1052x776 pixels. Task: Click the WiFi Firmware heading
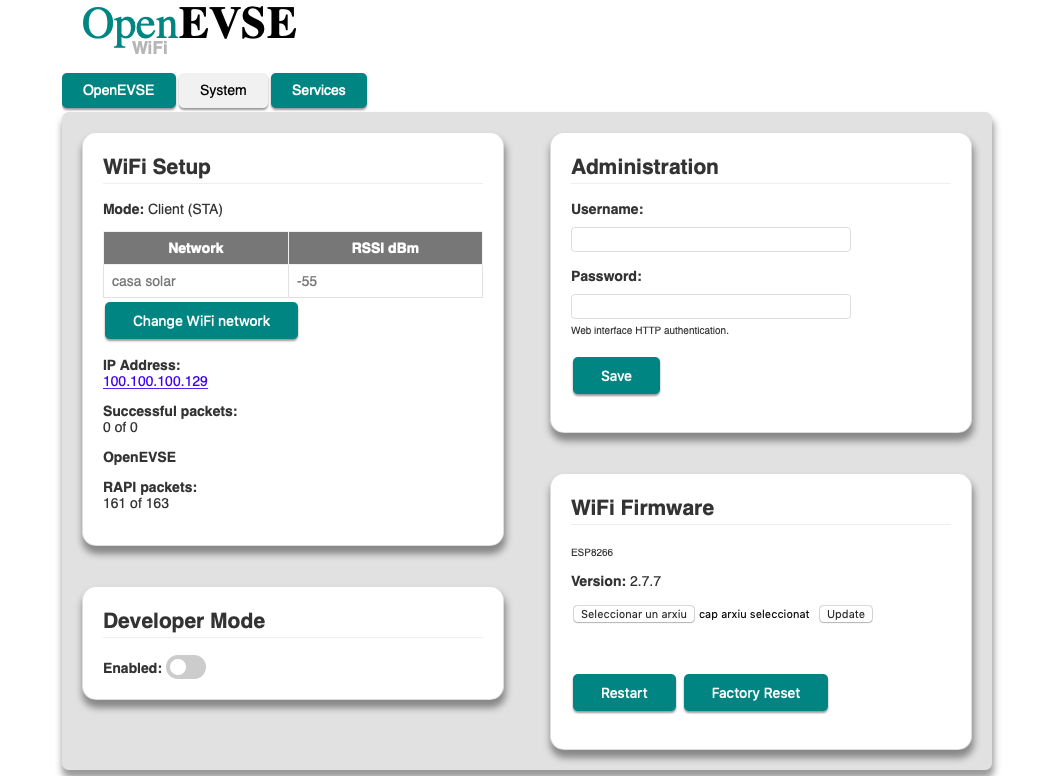642,508
